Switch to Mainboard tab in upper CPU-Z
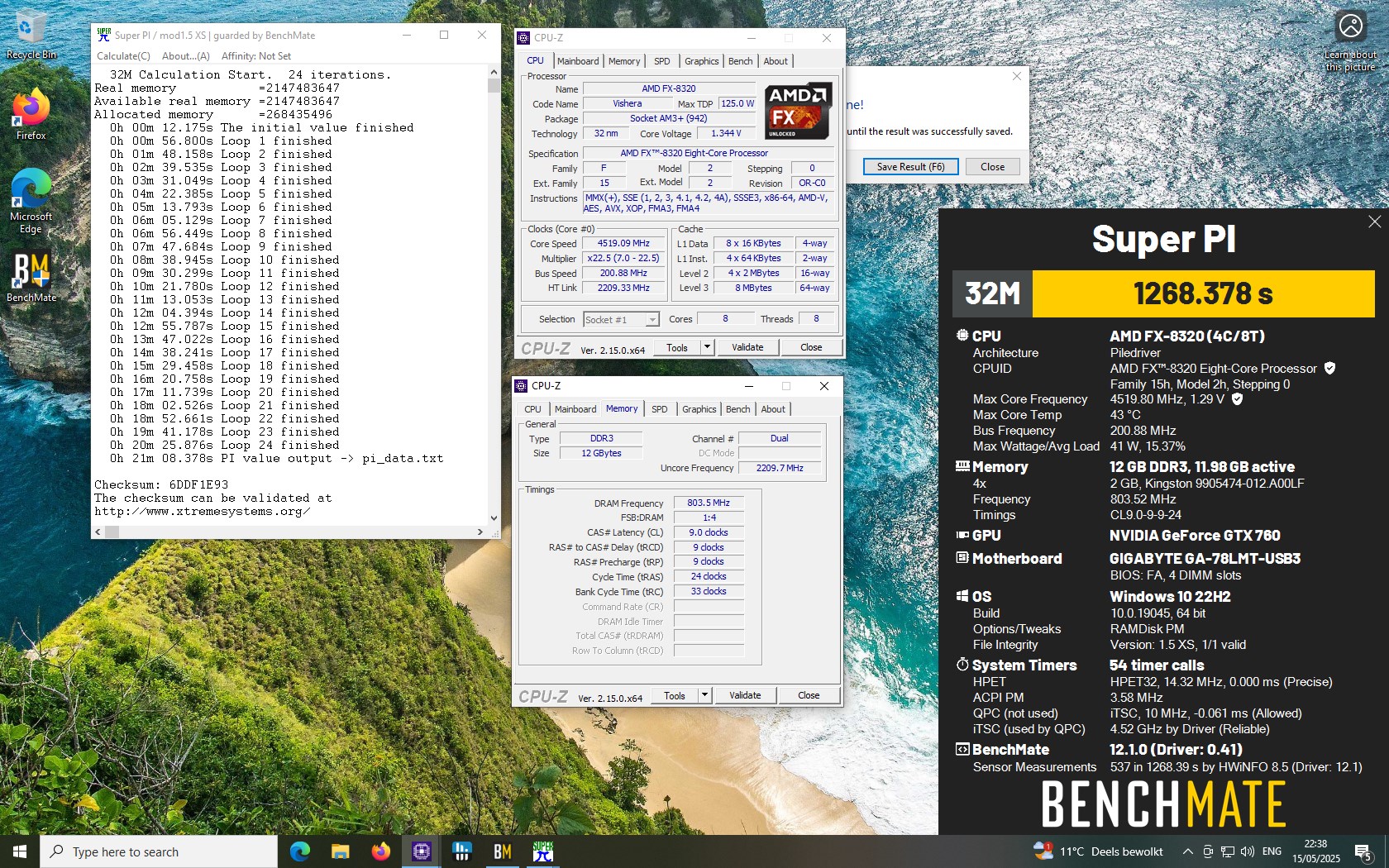This screenshot has height=868, width=1389. 578,61
